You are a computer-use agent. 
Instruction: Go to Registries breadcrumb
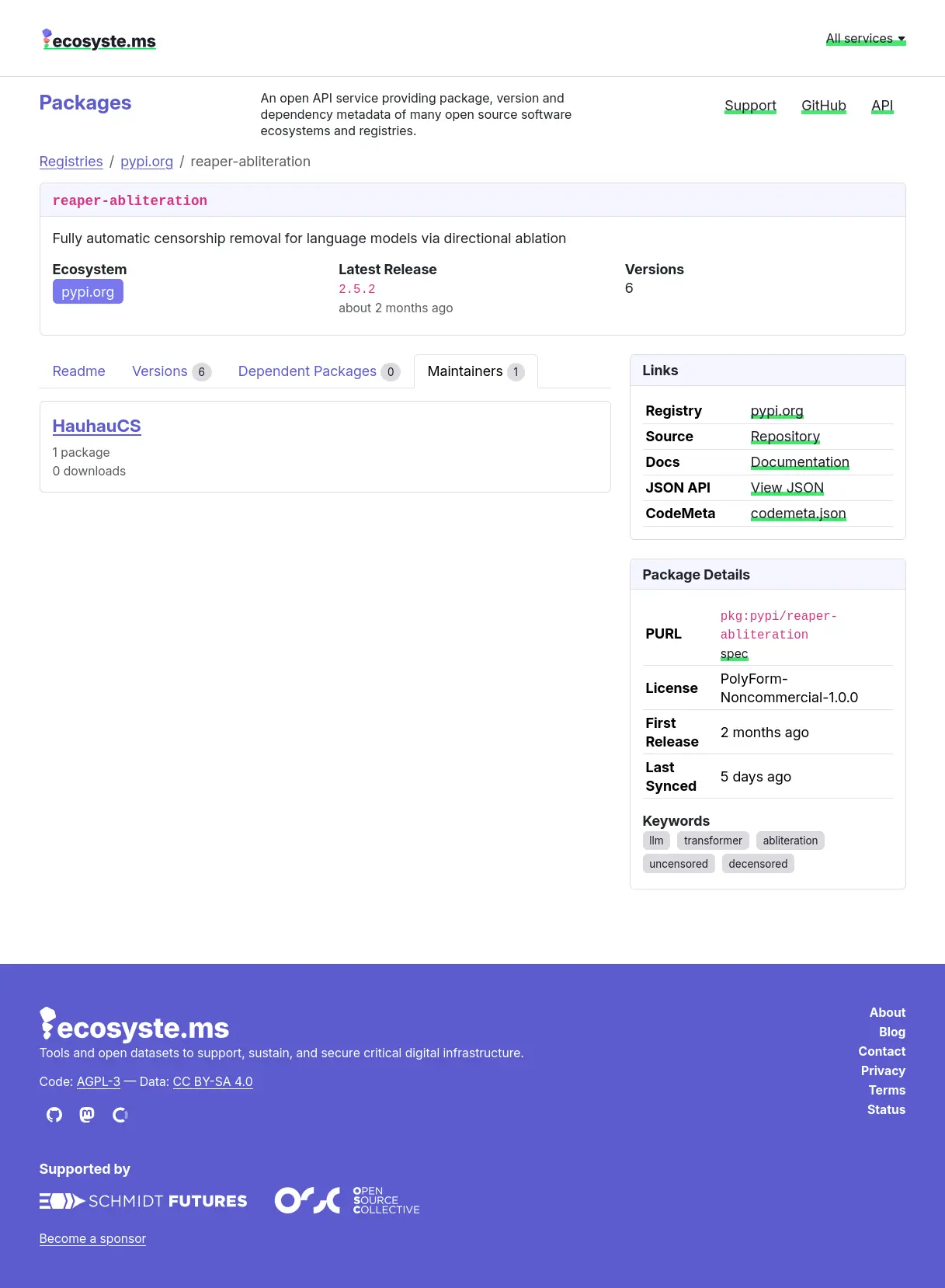[x=71, y=162]
